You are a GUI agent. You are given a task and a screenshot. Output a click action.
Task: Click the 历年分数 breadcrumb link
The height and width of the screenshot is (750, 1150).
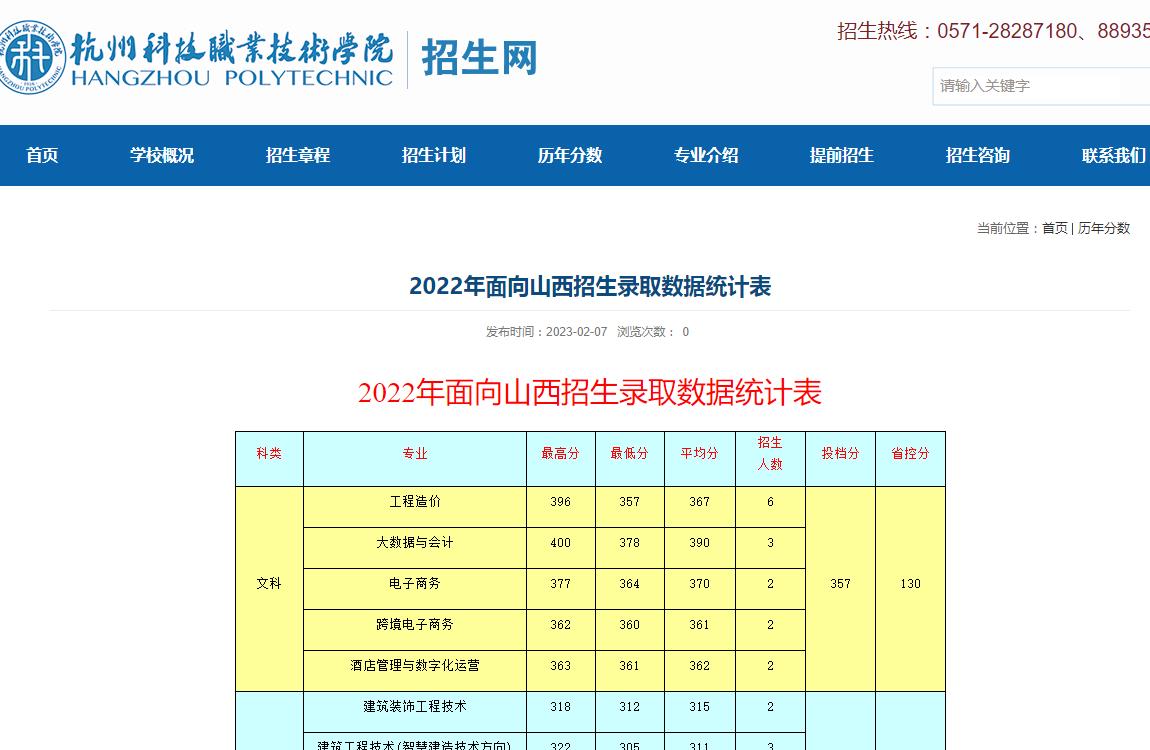(x=1104, y=228)
